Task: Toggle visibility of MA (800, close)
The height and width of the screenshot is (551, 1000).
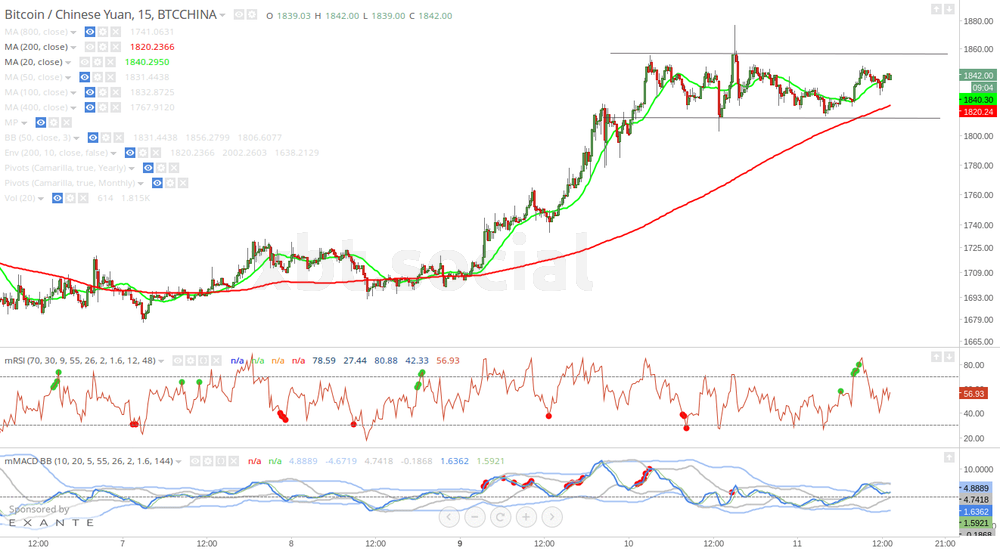Action: (90, 32)
